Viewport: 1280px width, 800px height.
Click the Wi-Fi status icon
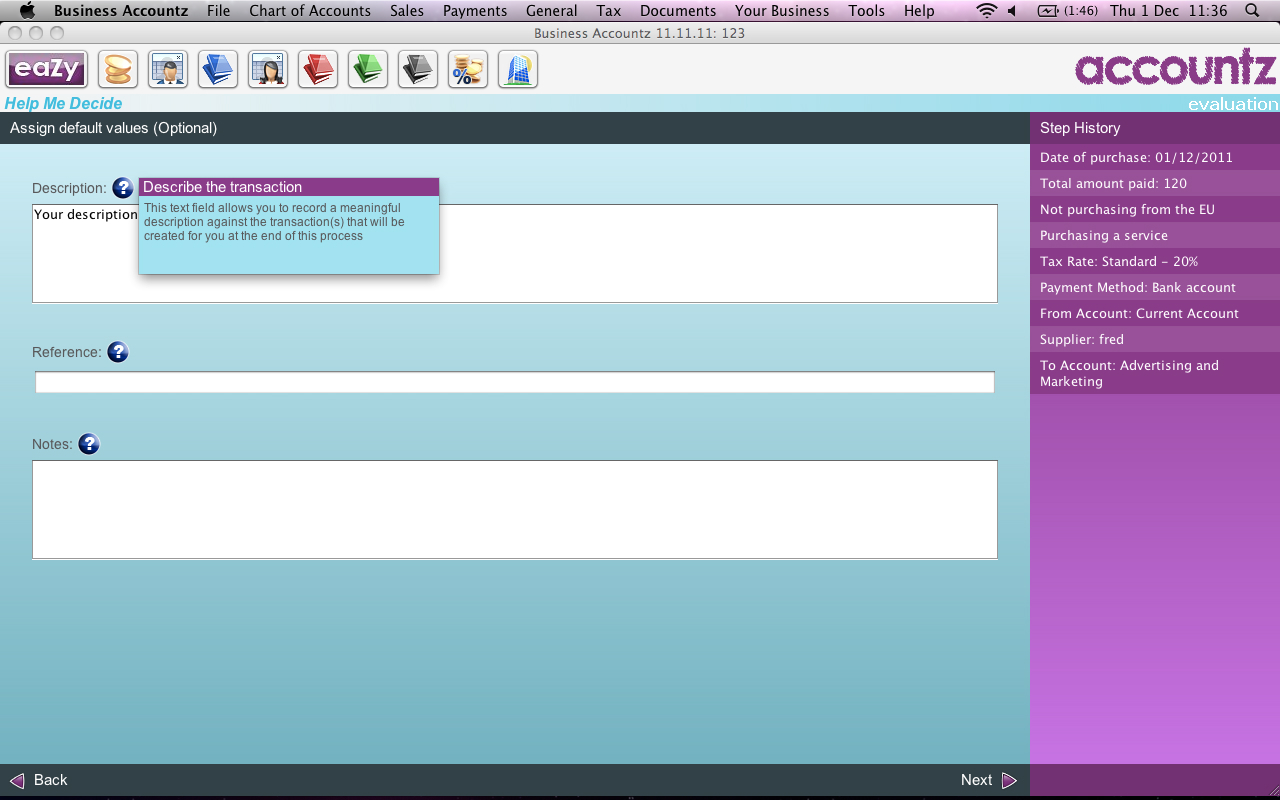(987, 11)
